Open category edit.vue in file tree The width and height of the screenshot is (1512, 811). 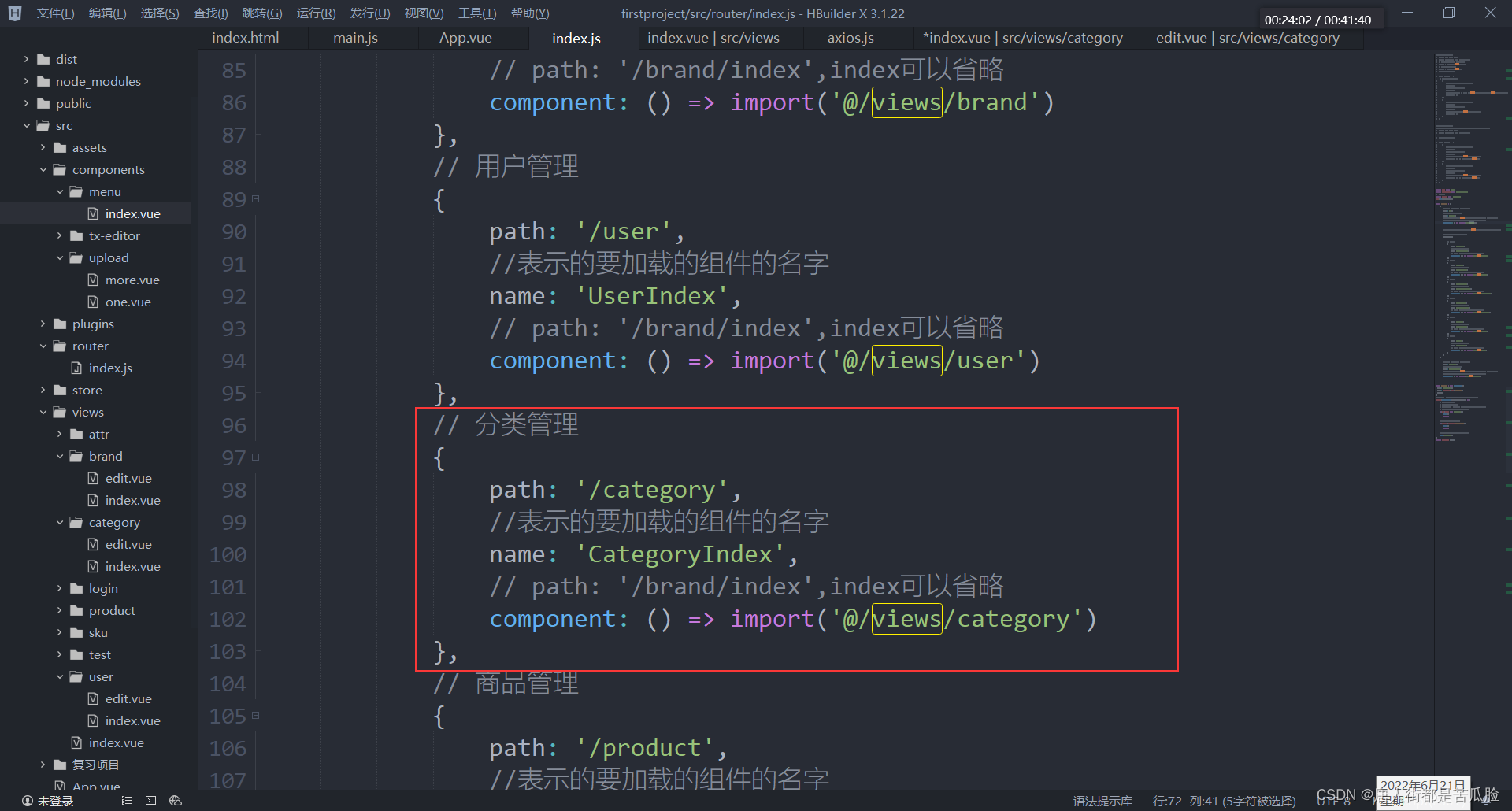coord(128,544)
